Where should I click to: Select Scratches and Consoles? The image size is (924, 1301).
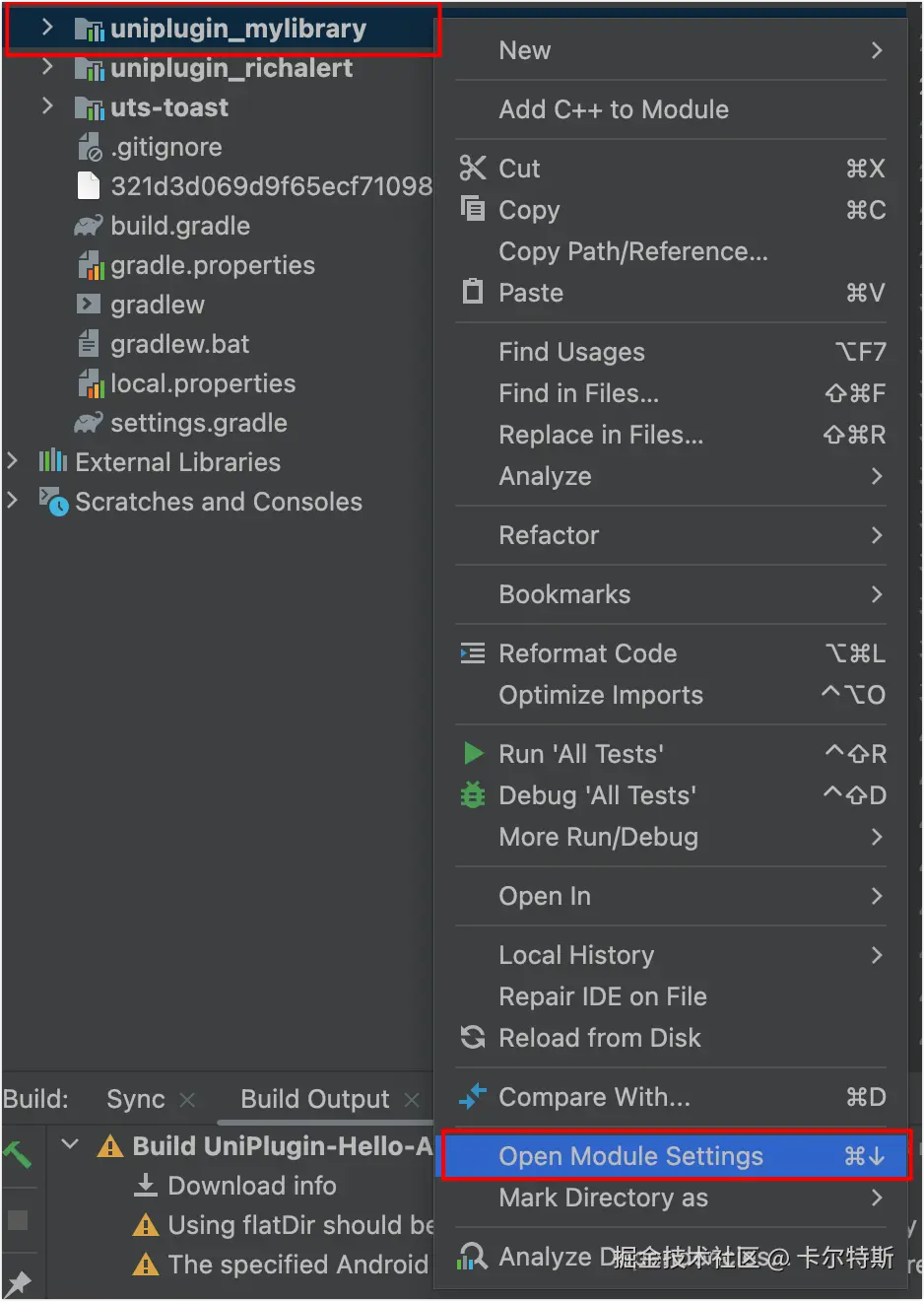pyautogui.click(x=218, y=502)
